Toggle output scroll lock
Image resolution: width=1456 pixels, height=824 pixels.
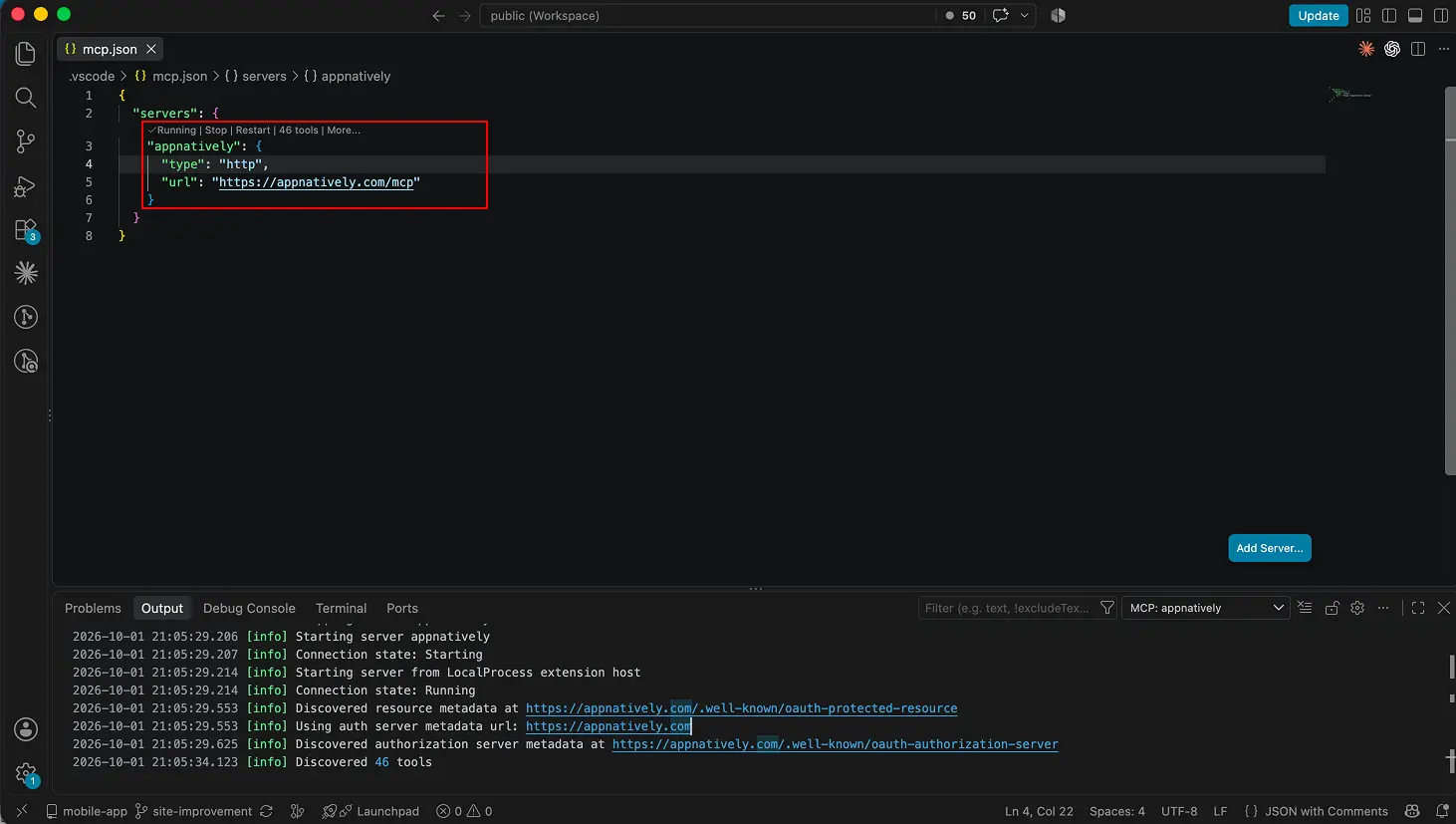pos(1332,608)
